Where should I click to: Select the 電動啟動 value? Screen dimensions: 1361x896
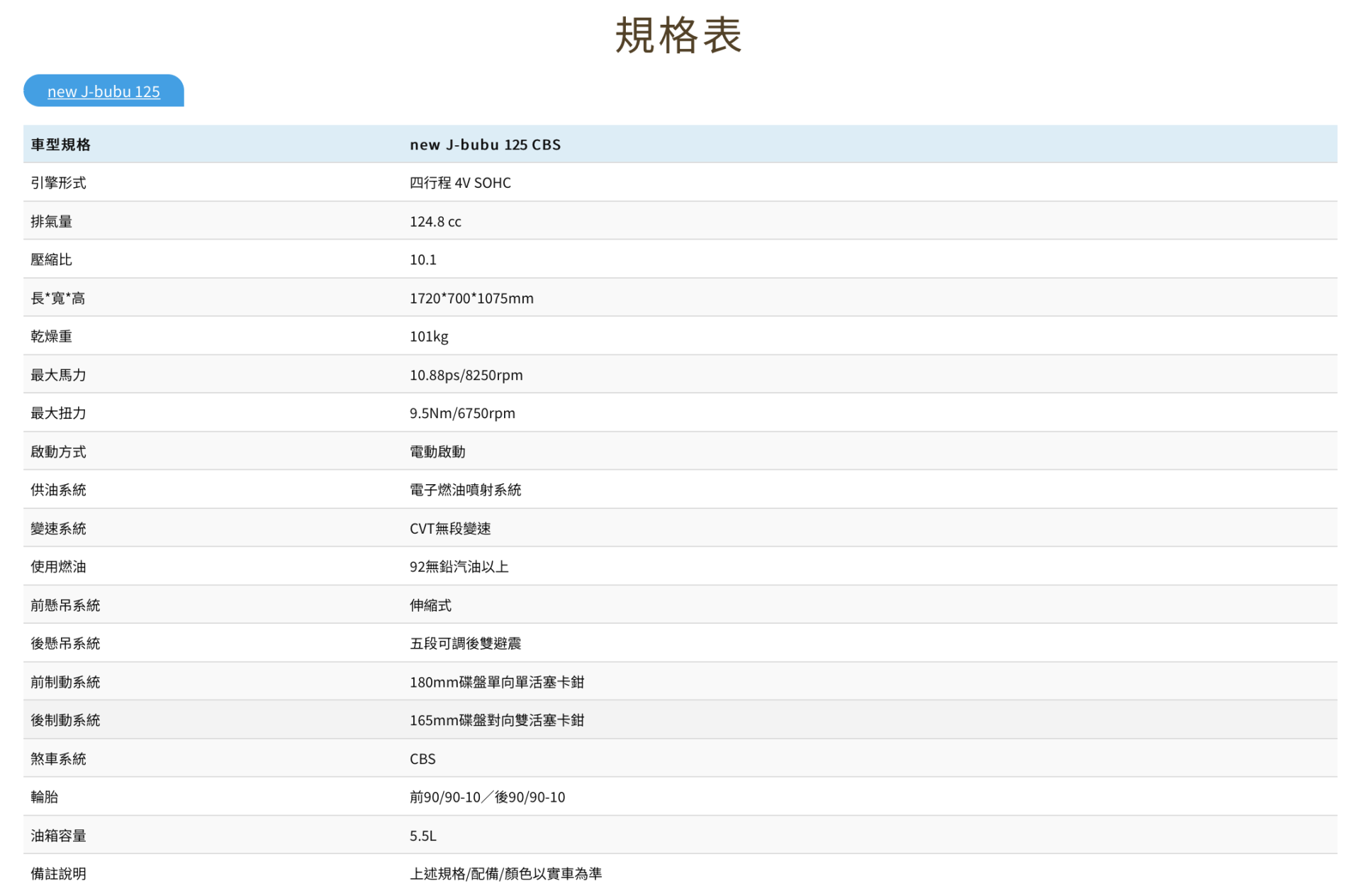[x=437, y=452]
